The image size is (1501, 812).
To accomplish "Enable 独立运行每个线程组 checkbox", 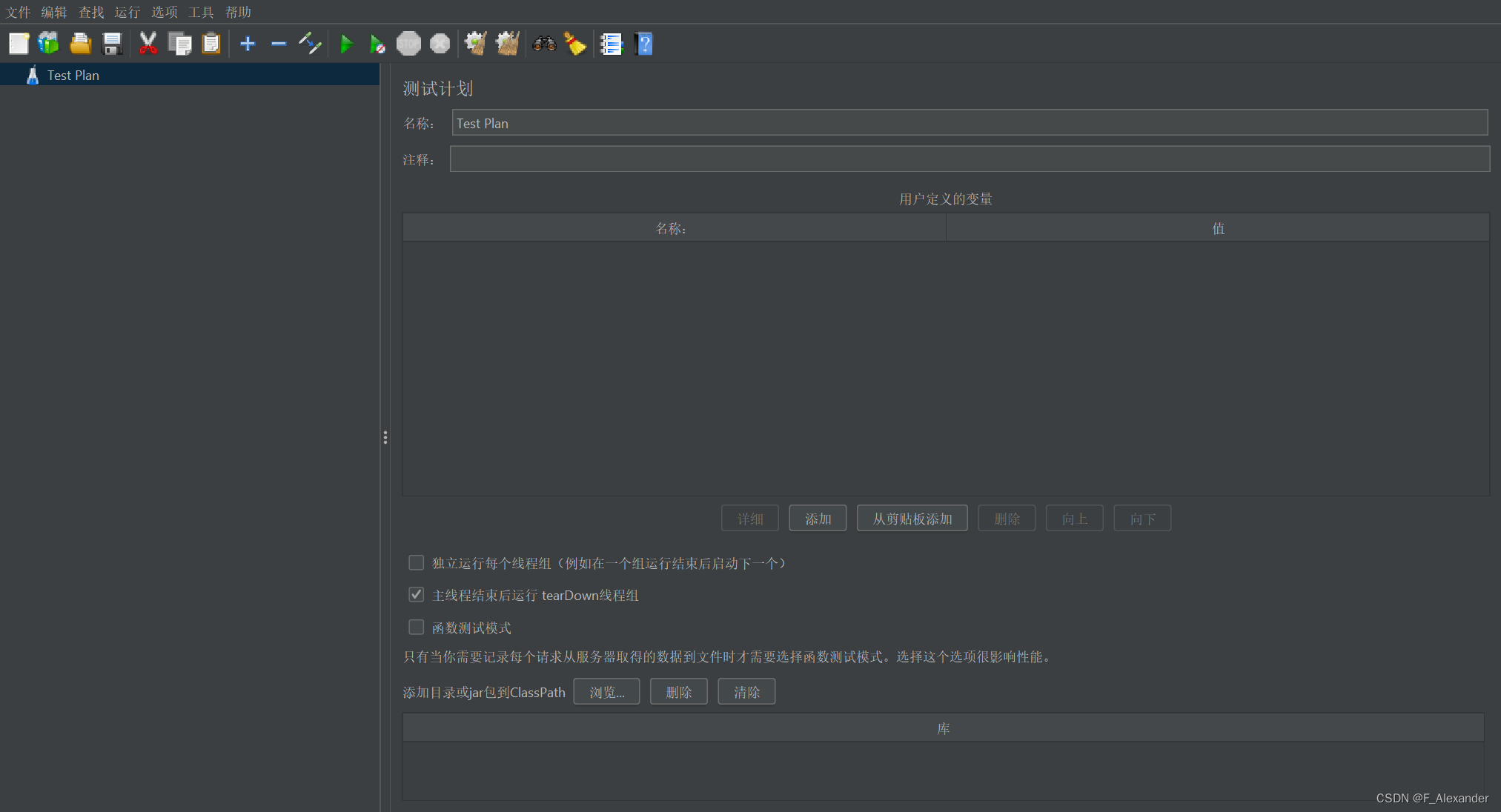I will click(x=417, y=563).
